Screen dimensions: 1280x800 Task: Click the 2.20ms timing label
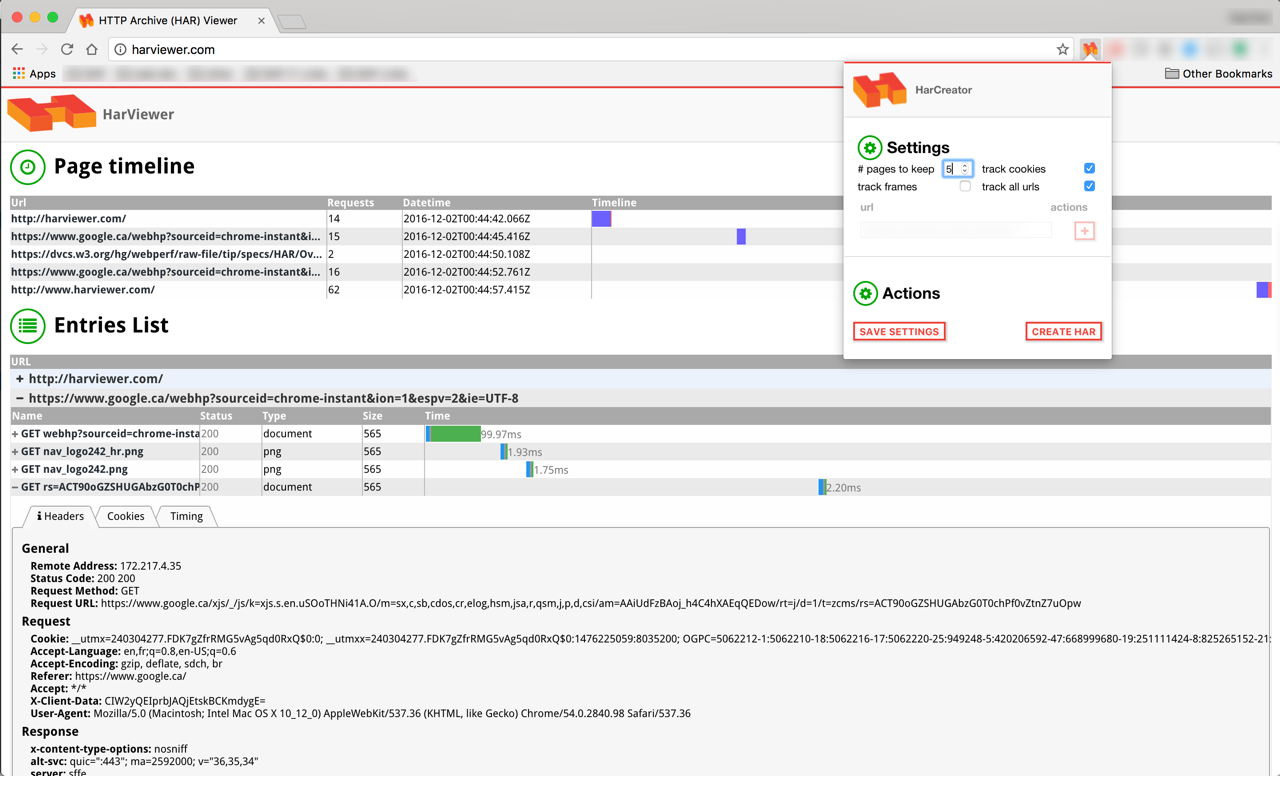[843, 488]
